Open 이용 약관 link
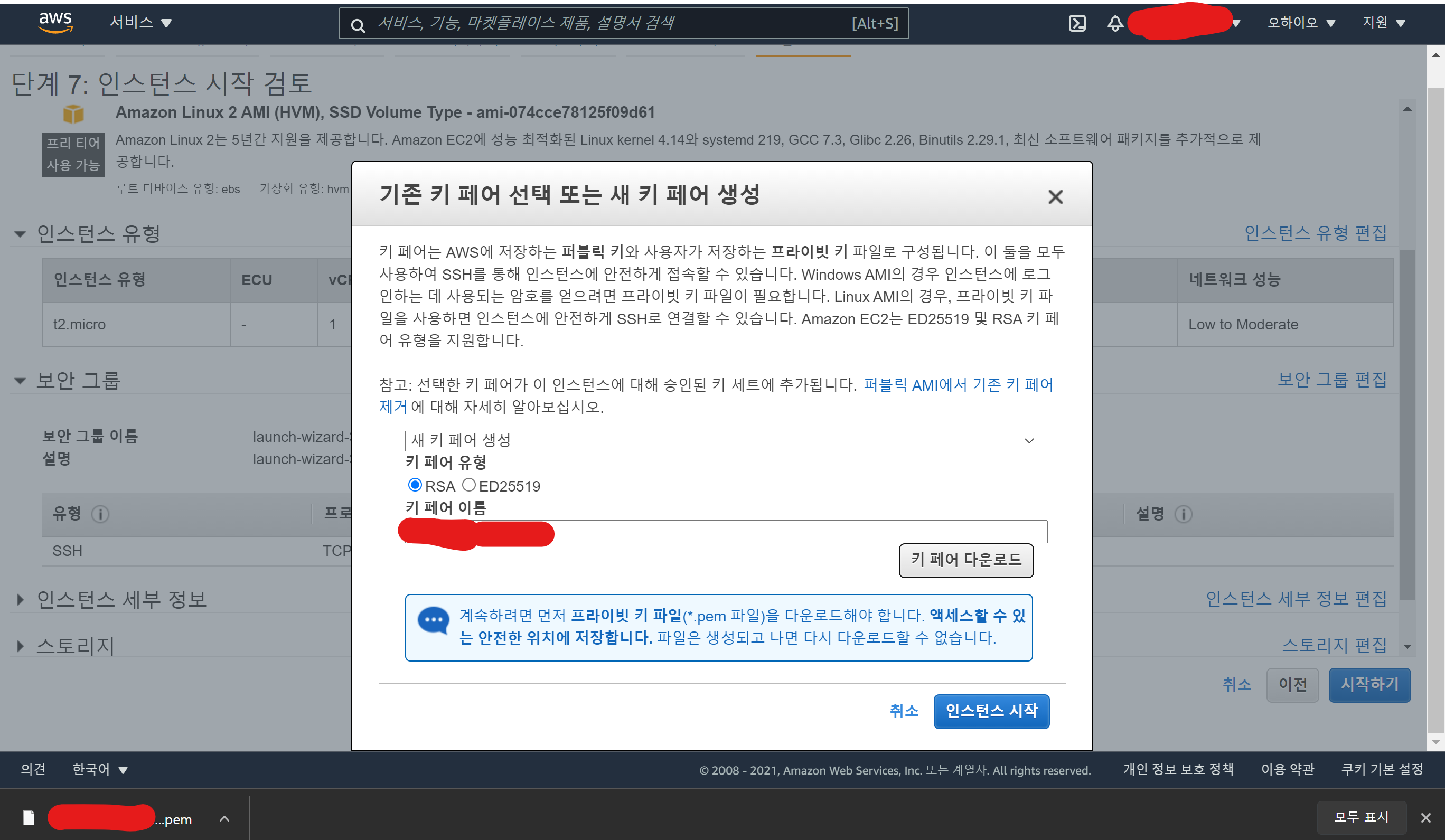This screenshot has height=840, width=1445. pos(1287,769)
